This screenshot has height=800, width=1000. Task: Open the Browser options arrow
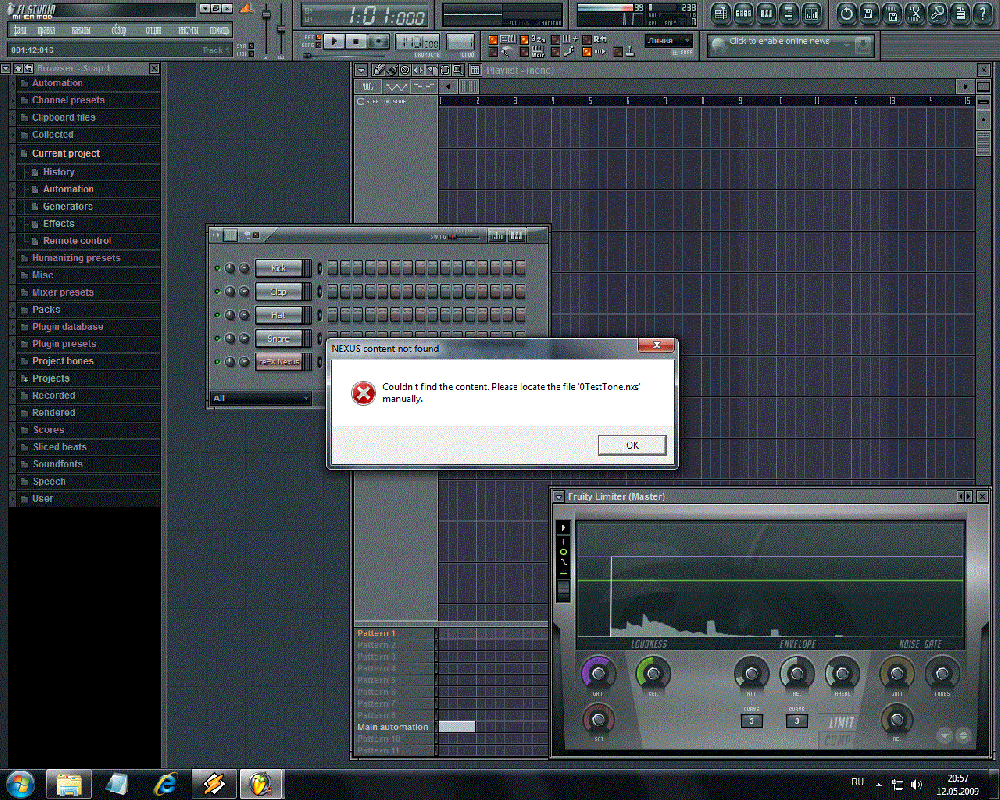pyautogui.click(x=5, y=68)
